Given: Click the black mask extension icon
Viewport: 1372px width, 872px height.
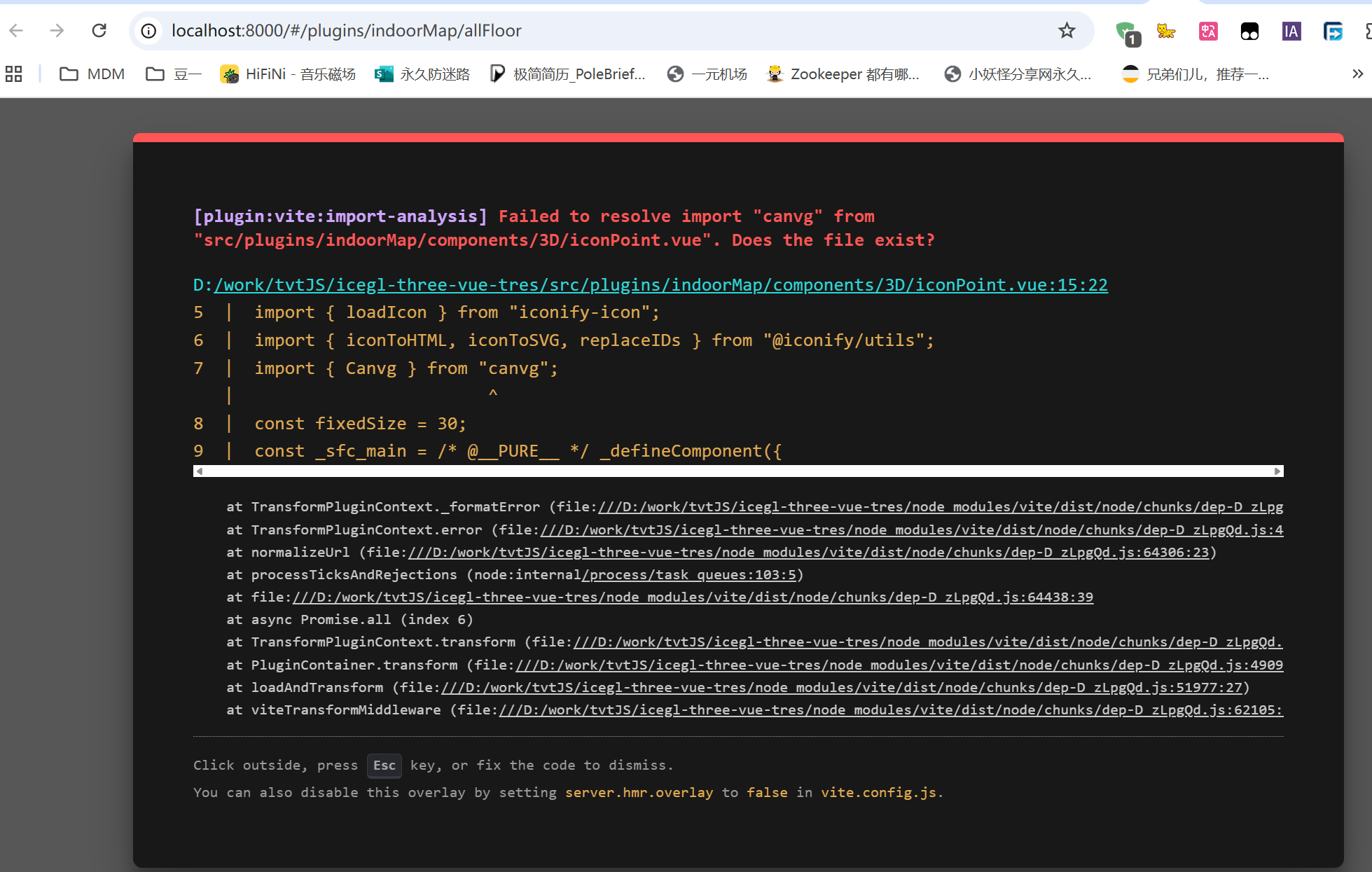Looking at the screenshot, I should (1249, 32).
